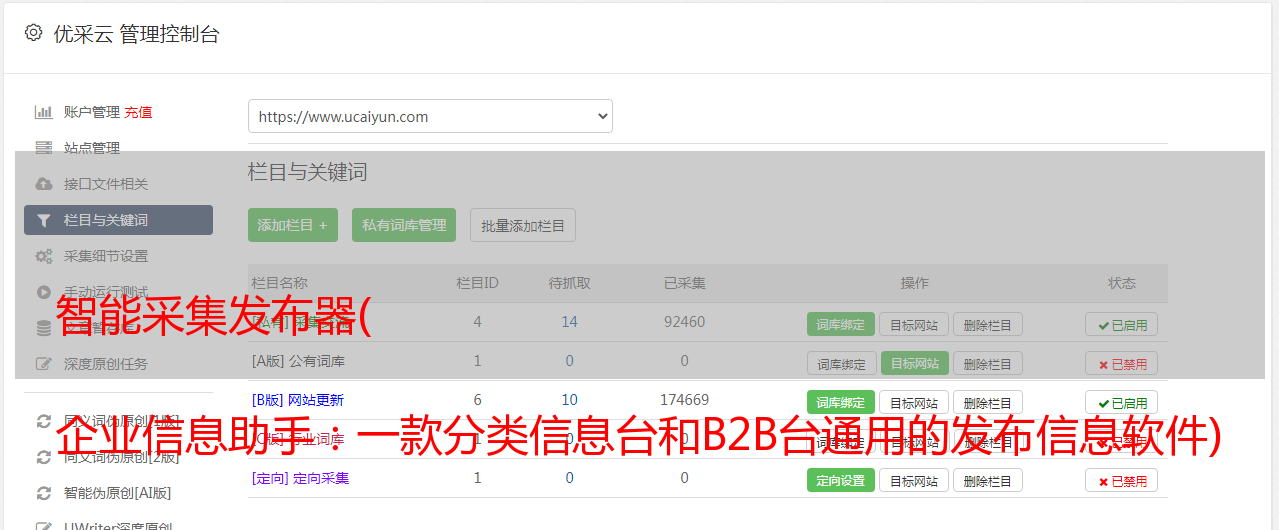The width and height of the screenshot is (1279, 530).
Task: Click 词库绑定 for 公有词库 row
Action: point(841,363)
